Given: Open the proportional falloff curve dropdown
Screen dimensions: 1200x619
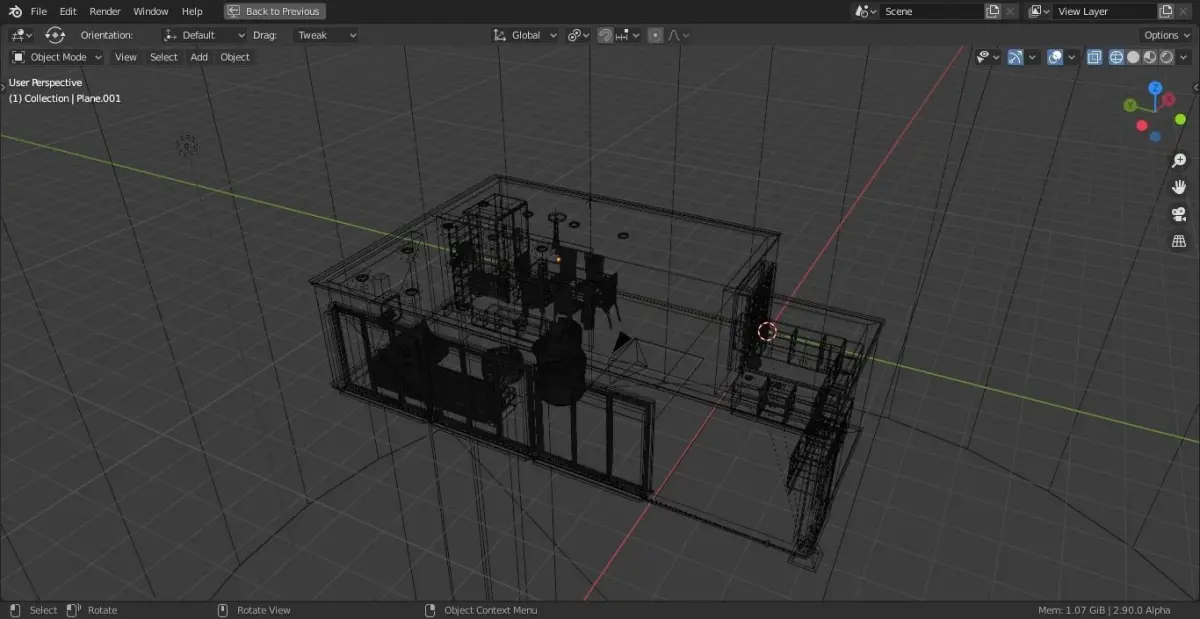Looking at the screenshot, I should pos(679,35).
